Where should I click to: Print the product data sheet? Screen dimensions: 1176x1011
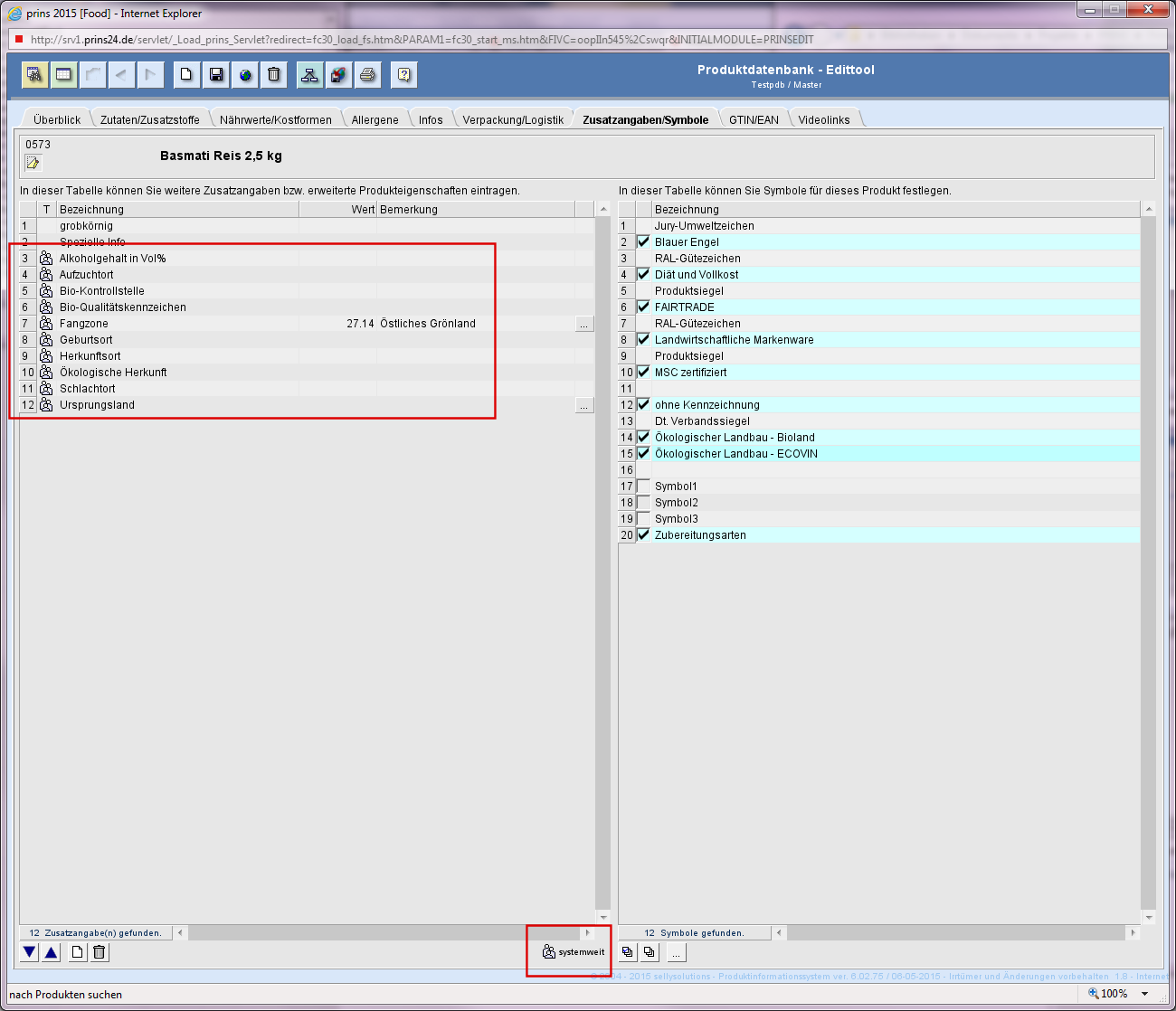coord(367,74)
